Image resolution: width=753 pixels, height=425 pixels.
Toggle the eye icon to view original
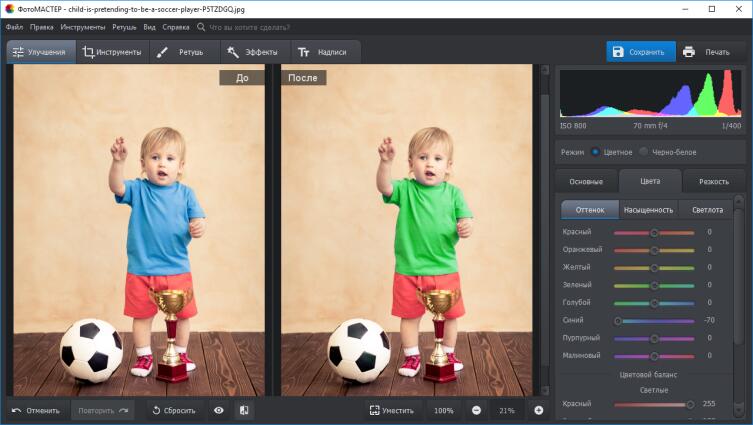218,410
